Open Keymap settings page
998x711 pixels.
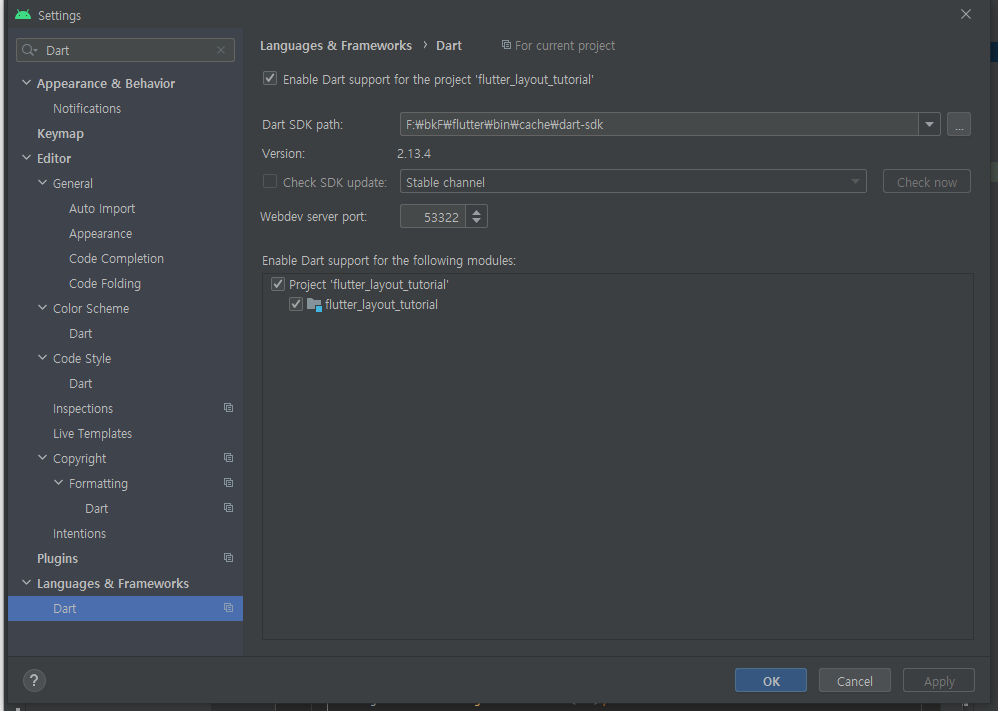60,134
